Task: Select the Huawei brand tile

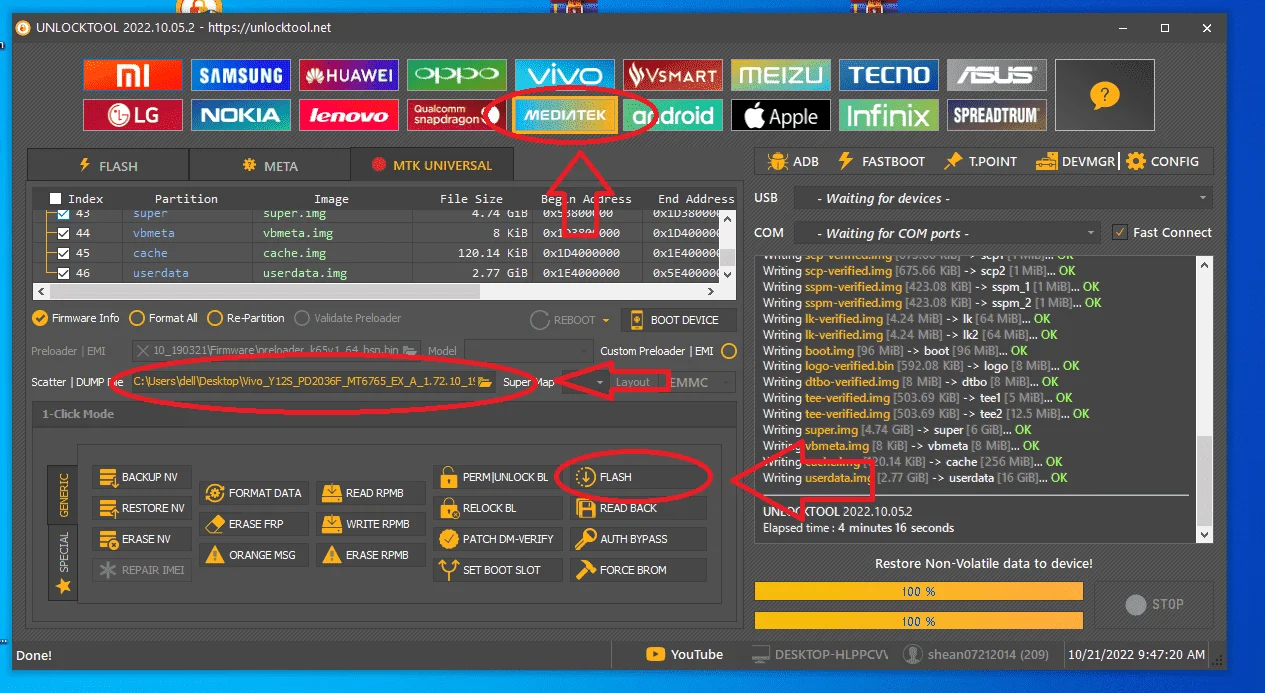Action: pos(349,75)
